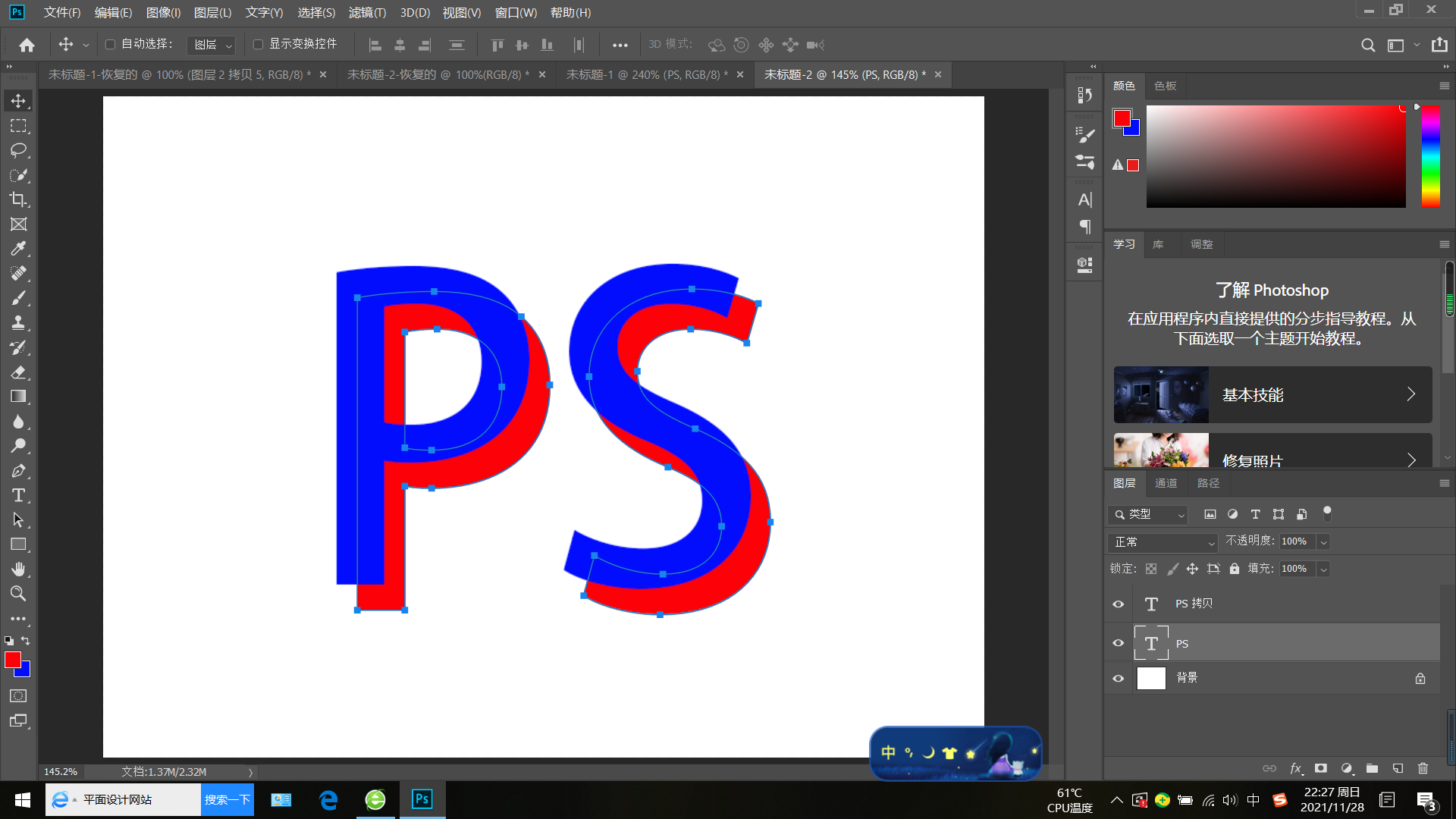Viewport: 1456px width, 819px height.
Task: Select the Hand tool
Action: coord(18,569)
